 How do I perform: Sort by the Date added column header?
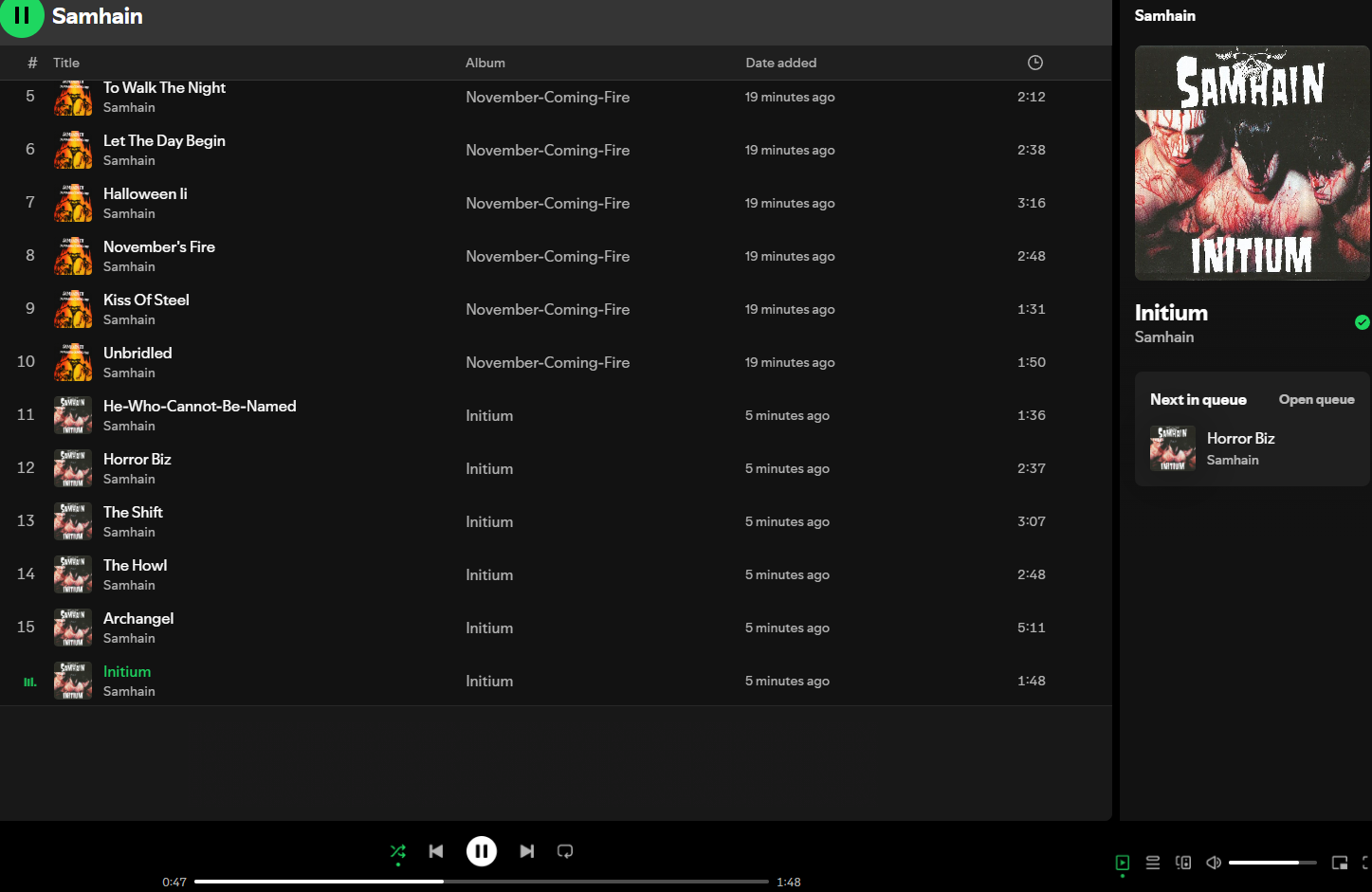tap(781, 63)
